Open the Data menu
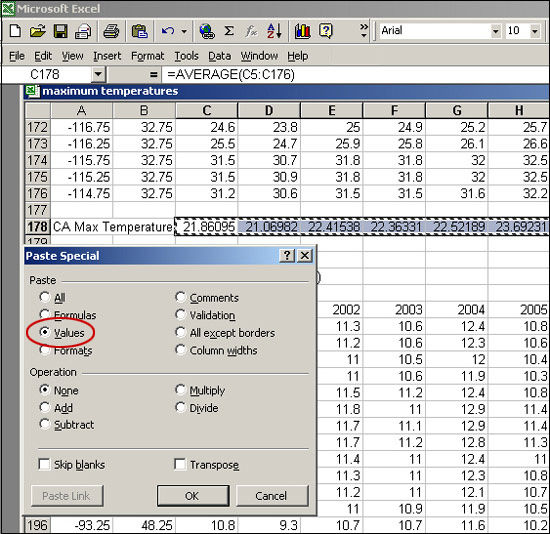This screenshot has width=550, height=534. [x=220, y=56]
